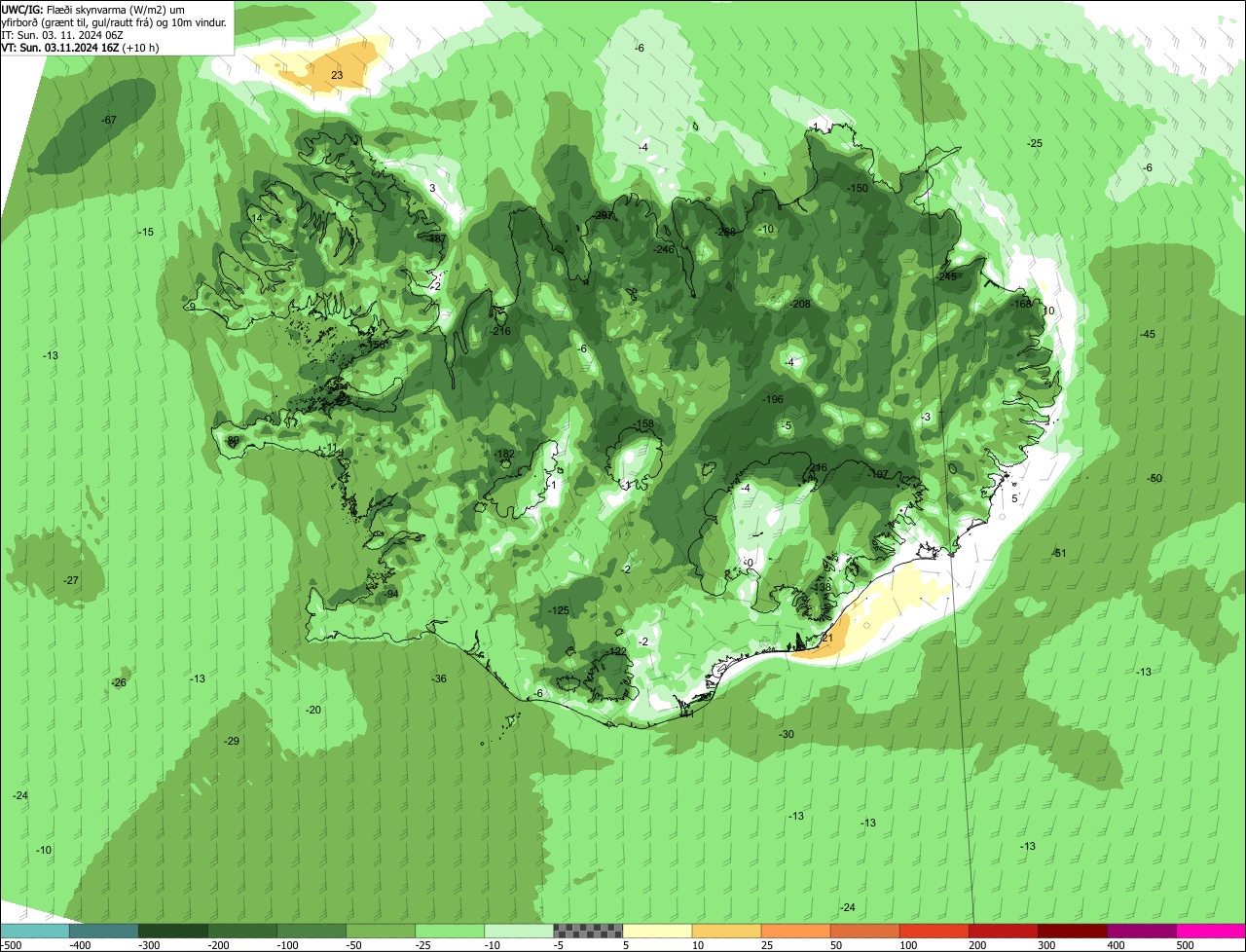Click the '-27' value west of Iceland
The height and width of the screenshot is (952, 1246).
pyautogui.click(x=71, y=580)
